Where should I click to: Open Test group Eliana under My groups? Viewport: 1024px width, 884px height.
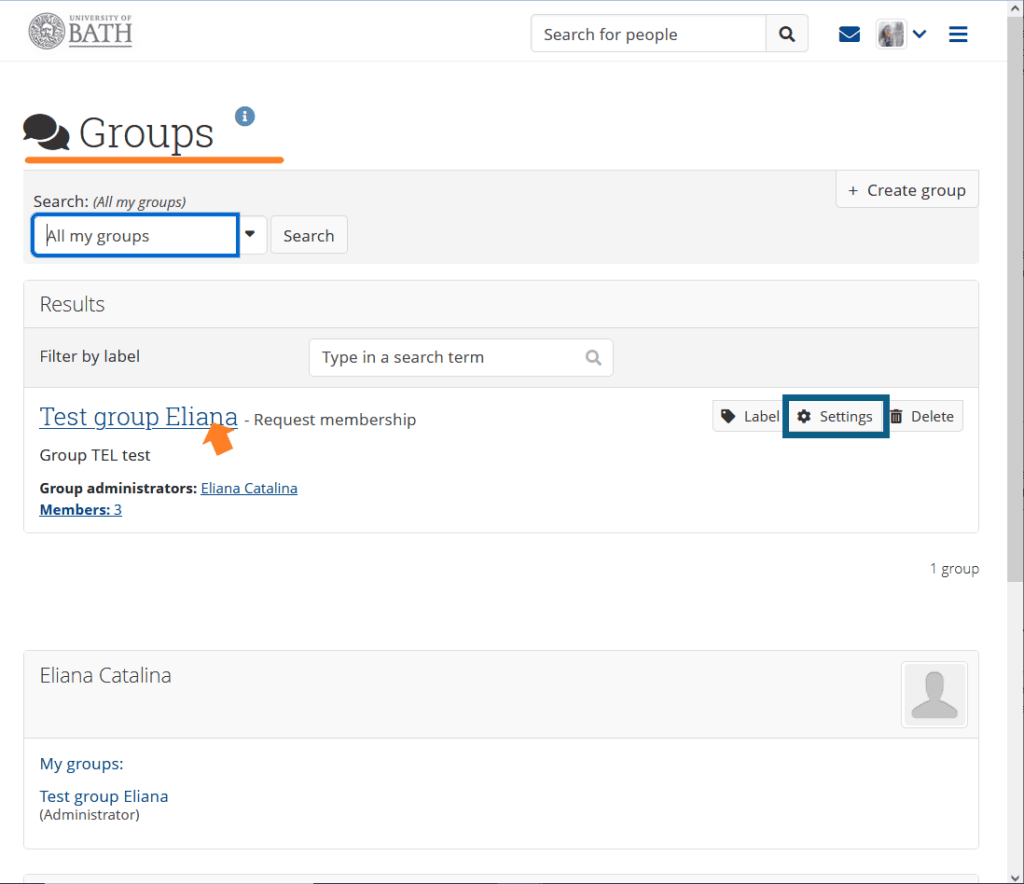pyautogui.click(x=104, y=796)
